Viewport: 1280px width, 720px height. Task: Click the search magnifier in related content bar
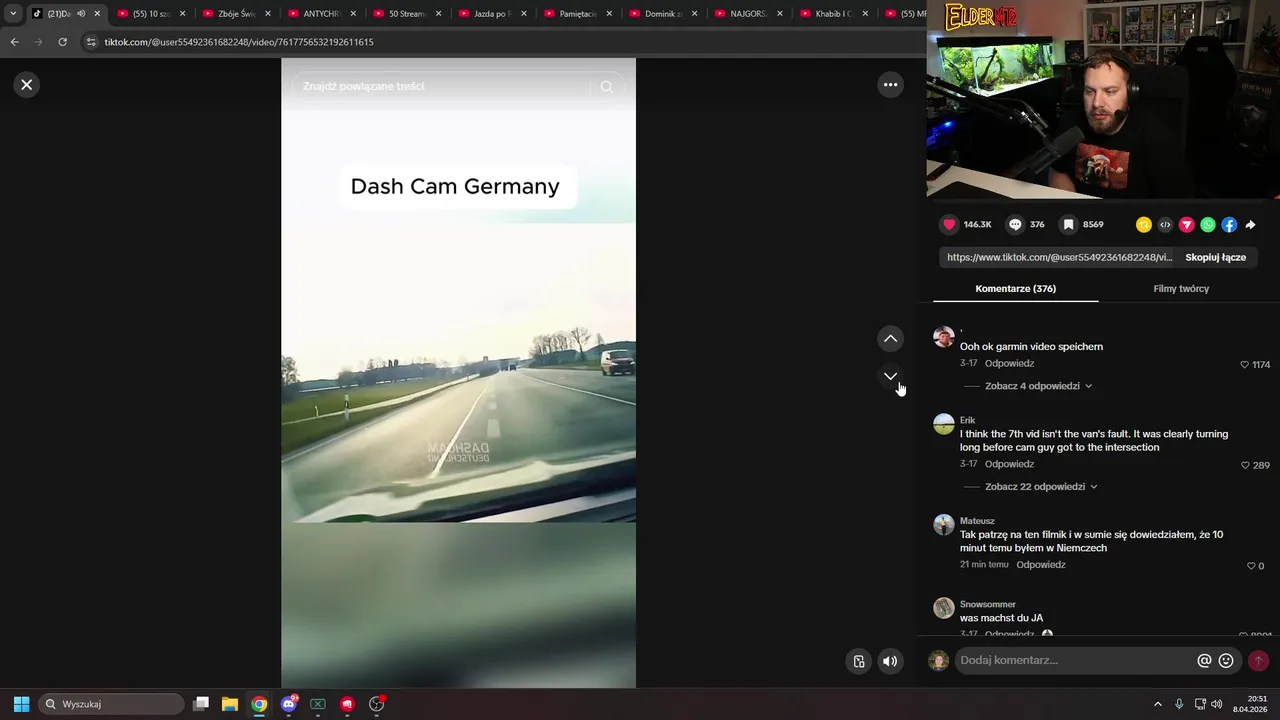point(606,87)
